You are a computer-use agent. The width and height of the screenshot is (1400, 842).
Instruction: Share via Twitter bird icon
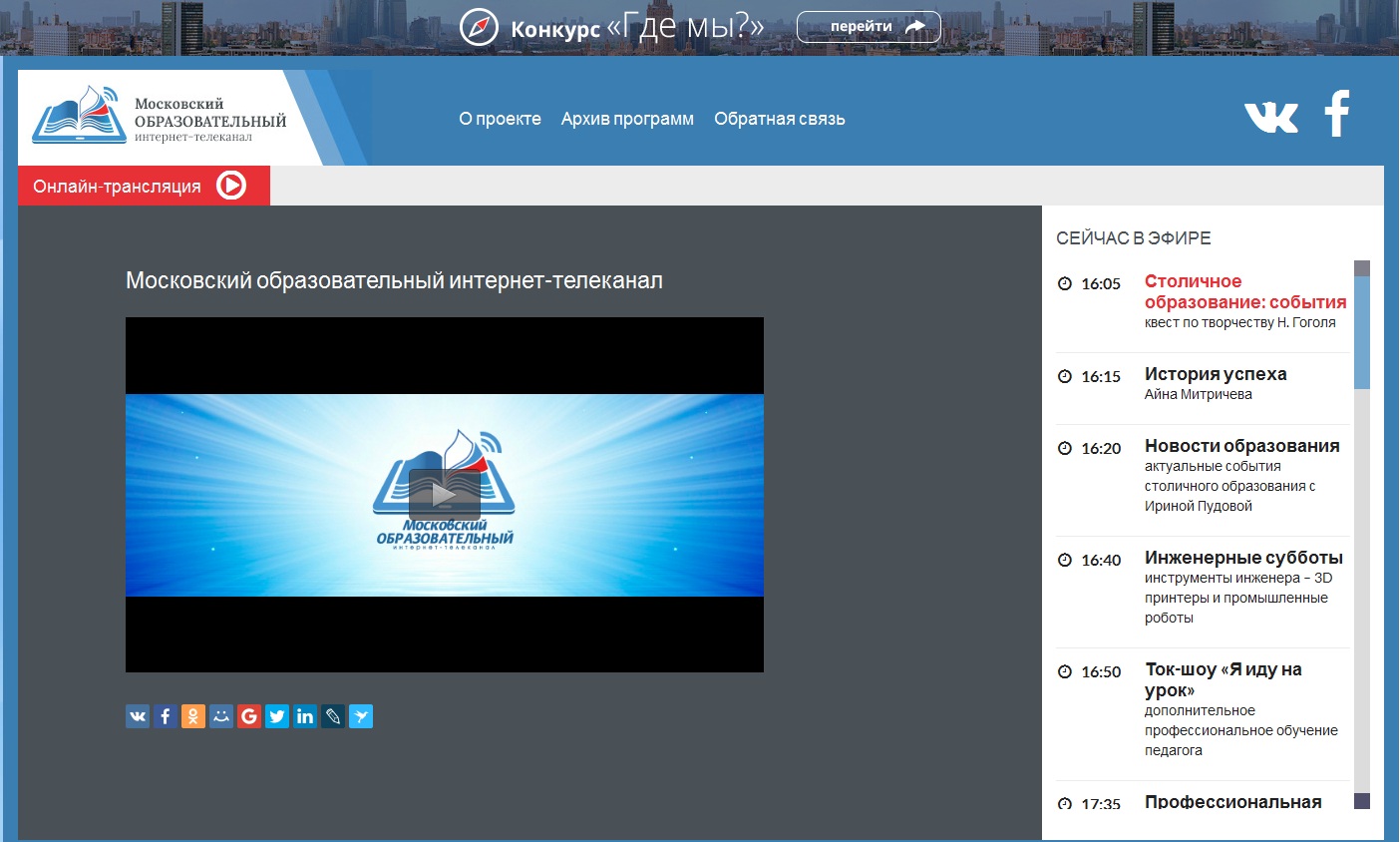[277, 716]
